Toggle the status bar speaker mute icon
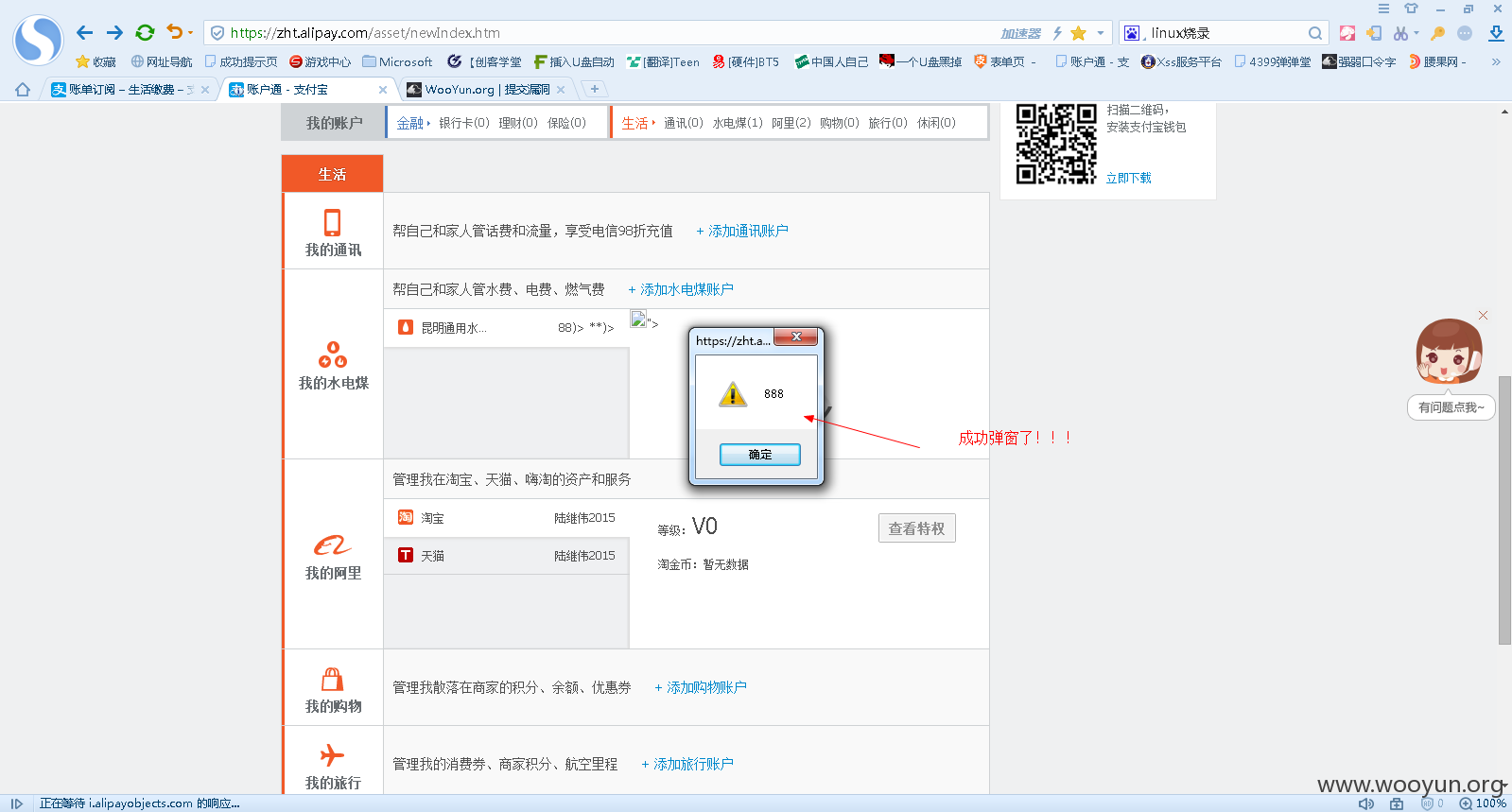1512x812 pixels. click(x=1366, y=803)
